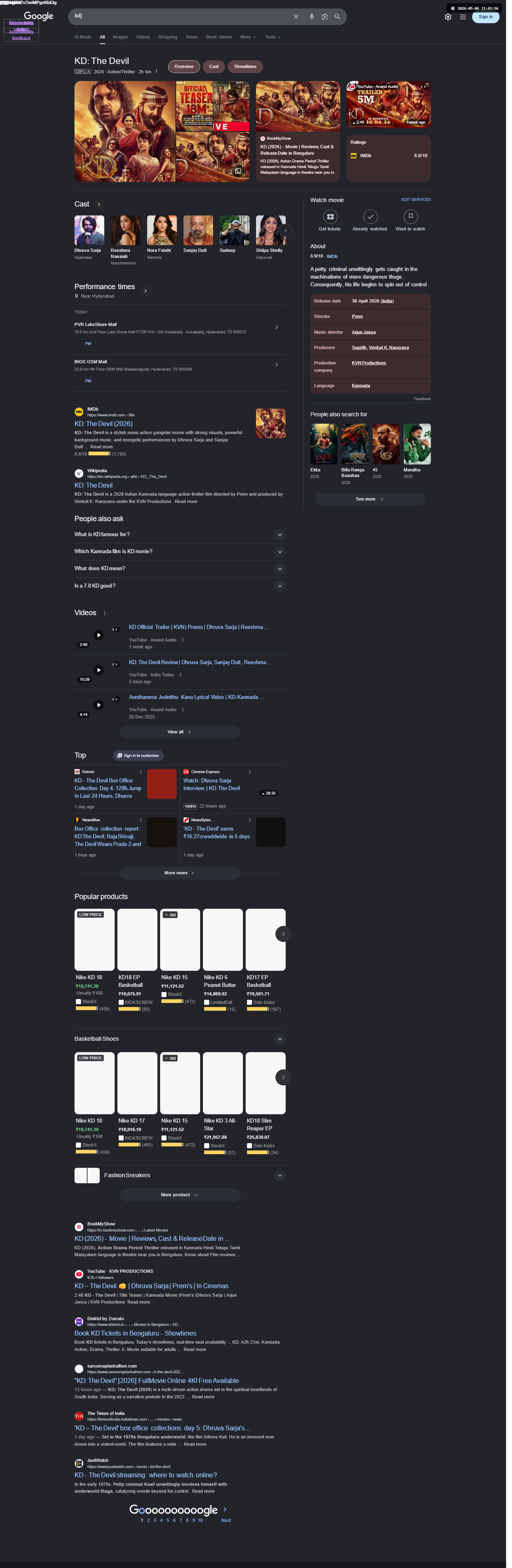Open Cast section arrow
The image size is (512, 1568).
(x=98, y=205)
